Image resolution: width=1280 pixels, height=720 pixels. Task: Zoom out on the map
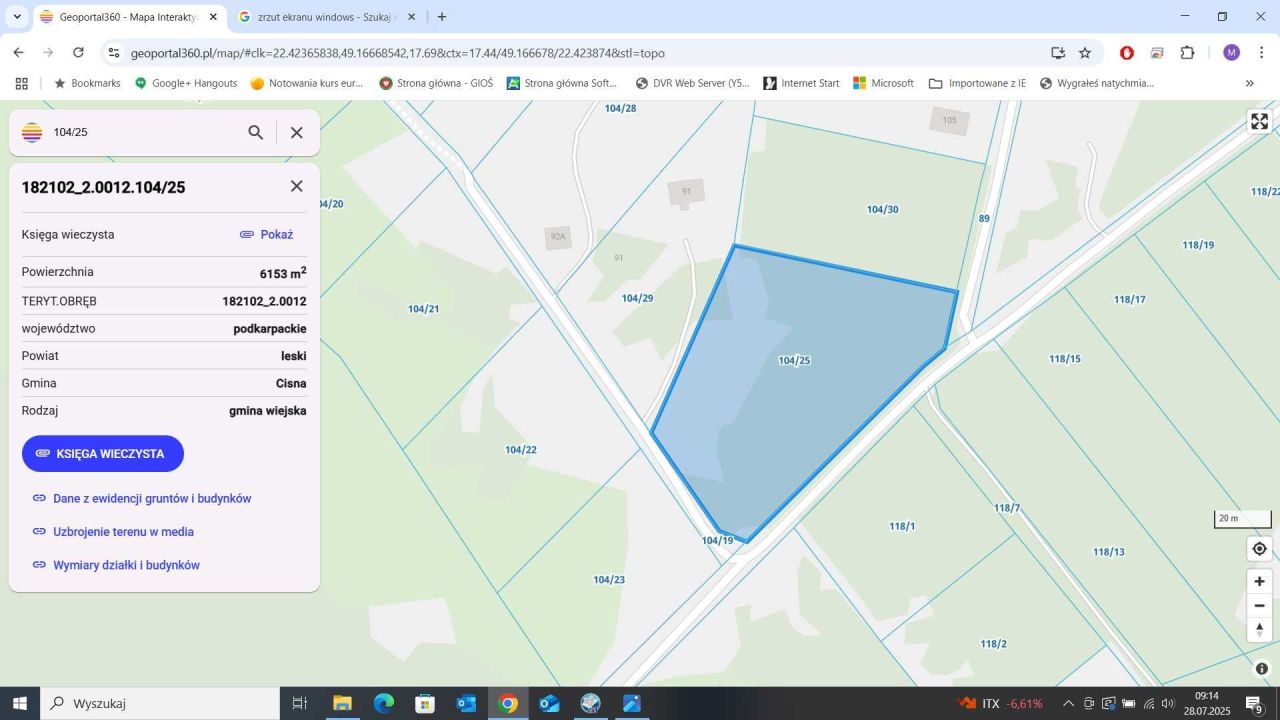pos(1259,605)
